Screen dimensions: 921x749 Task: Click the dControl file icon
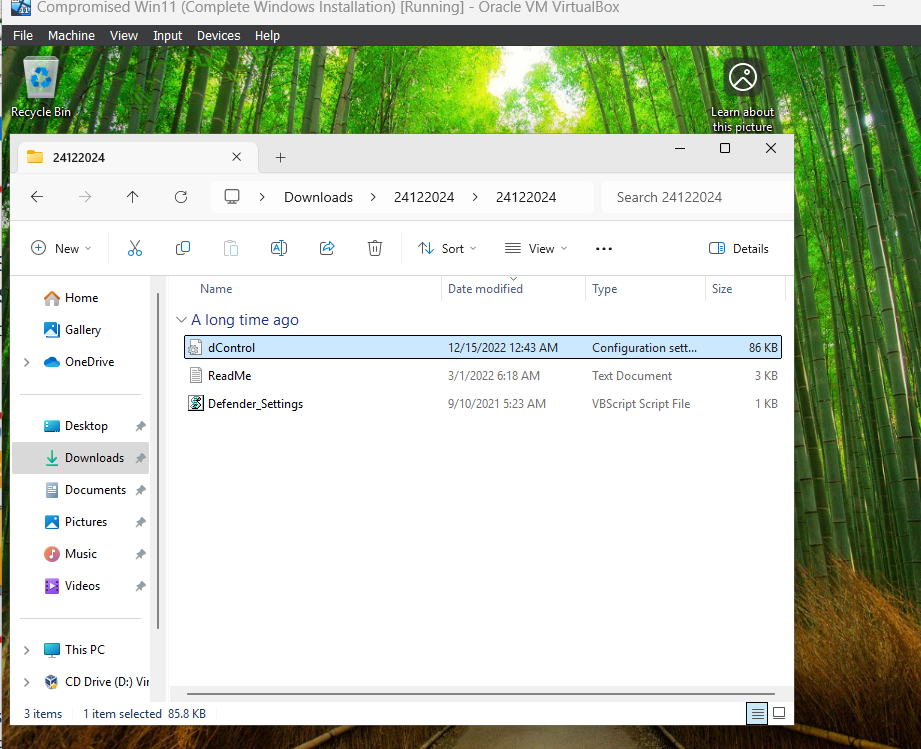(x=196, y=348)
